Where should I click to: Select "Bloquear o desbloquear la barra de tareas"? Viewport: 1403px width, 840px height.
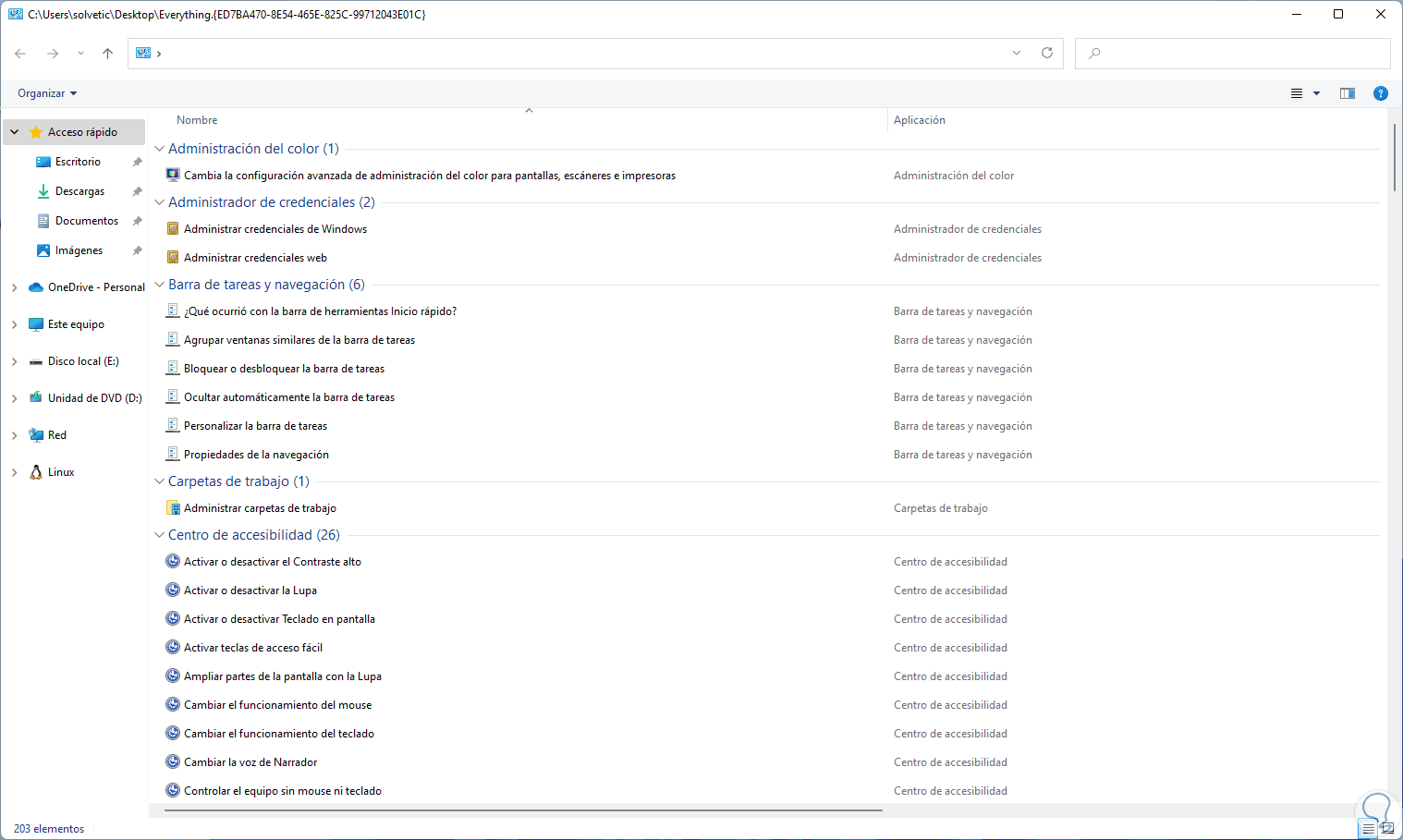284,369
